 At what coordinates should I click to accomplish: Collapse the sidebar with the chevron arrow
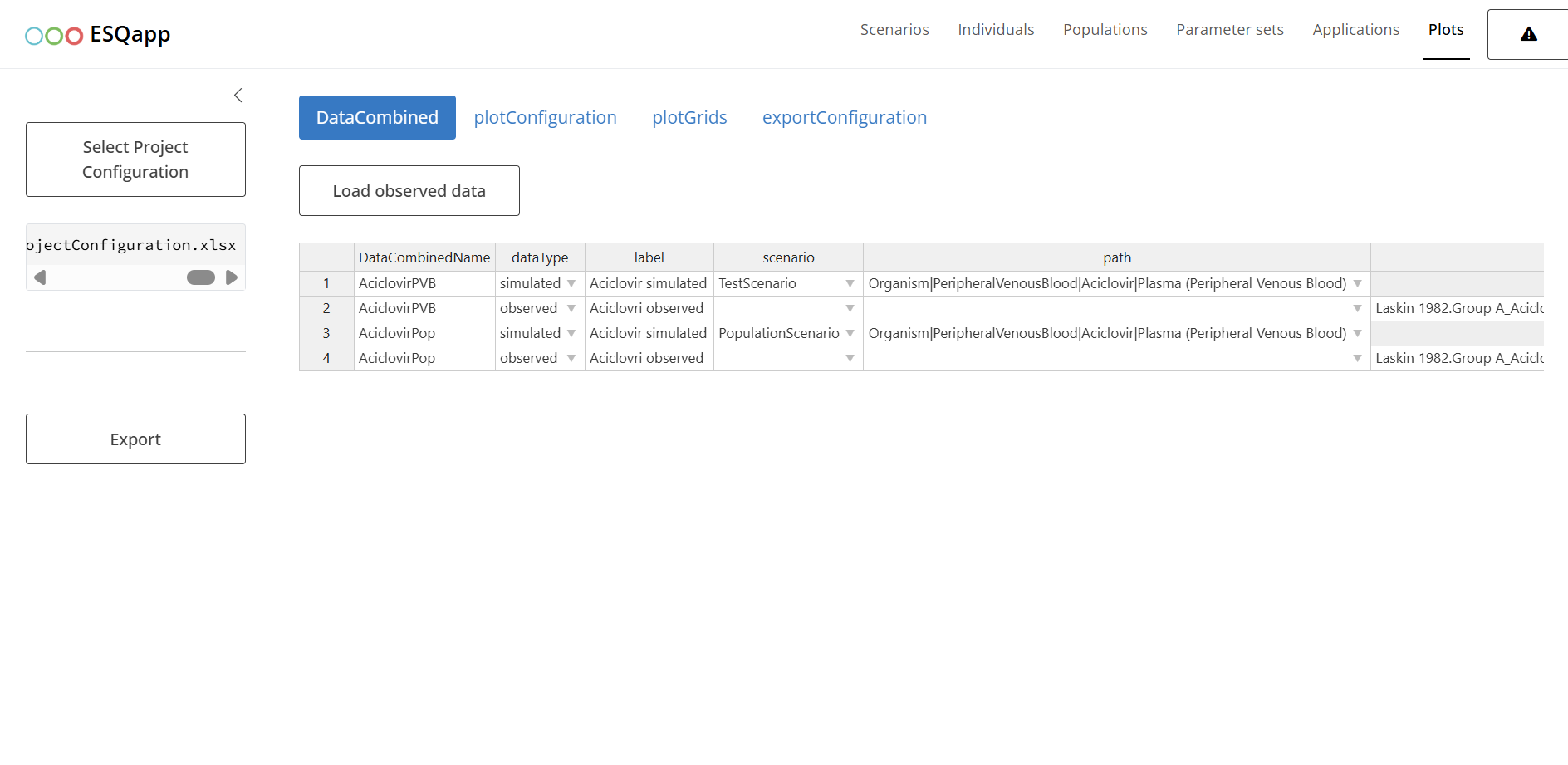(238, 96)
